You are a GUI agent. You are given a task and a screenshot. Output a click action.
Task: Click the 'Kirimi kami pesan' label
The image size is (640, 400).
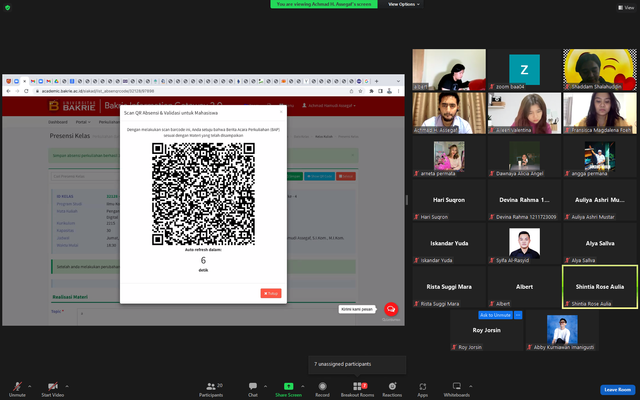357,309
